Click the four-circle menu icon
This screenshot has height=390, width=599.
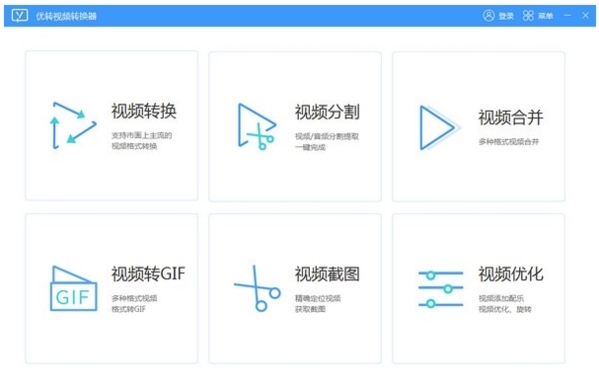(x=528, y=16)
